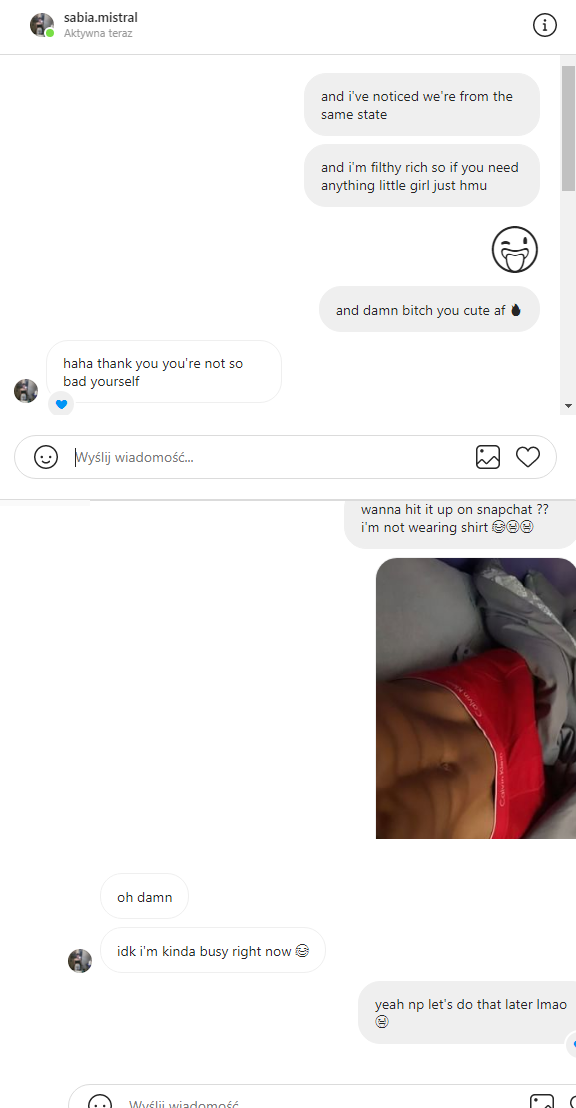The height and width of the screenshot is (1108, 576).
Task: Click the add photo icon in message box
Action: click(488, 457)
